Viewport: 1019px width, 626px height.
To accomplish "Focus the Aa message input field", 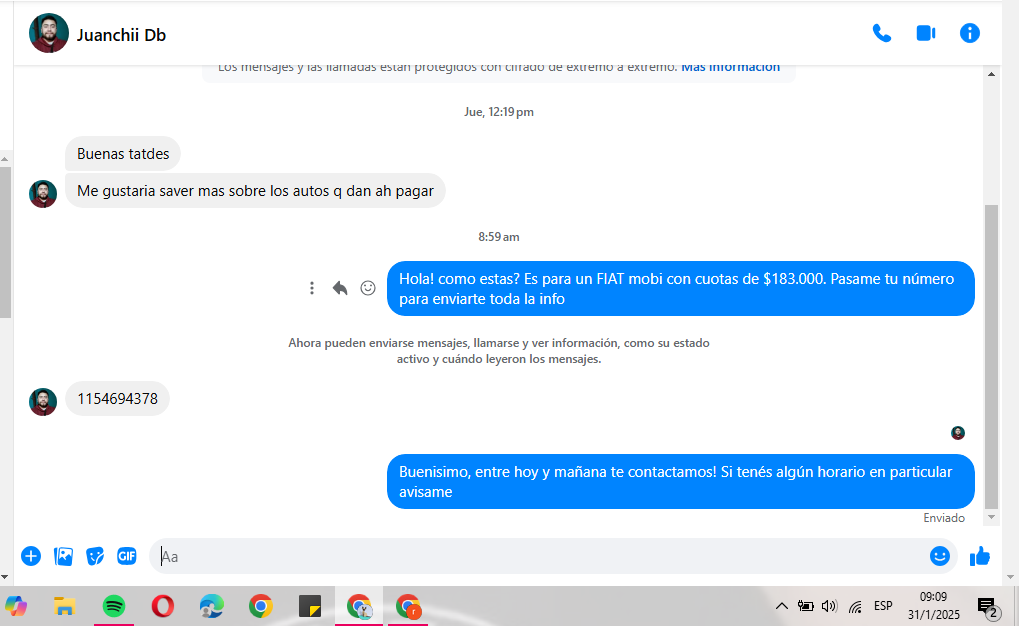I will point(539,556).
